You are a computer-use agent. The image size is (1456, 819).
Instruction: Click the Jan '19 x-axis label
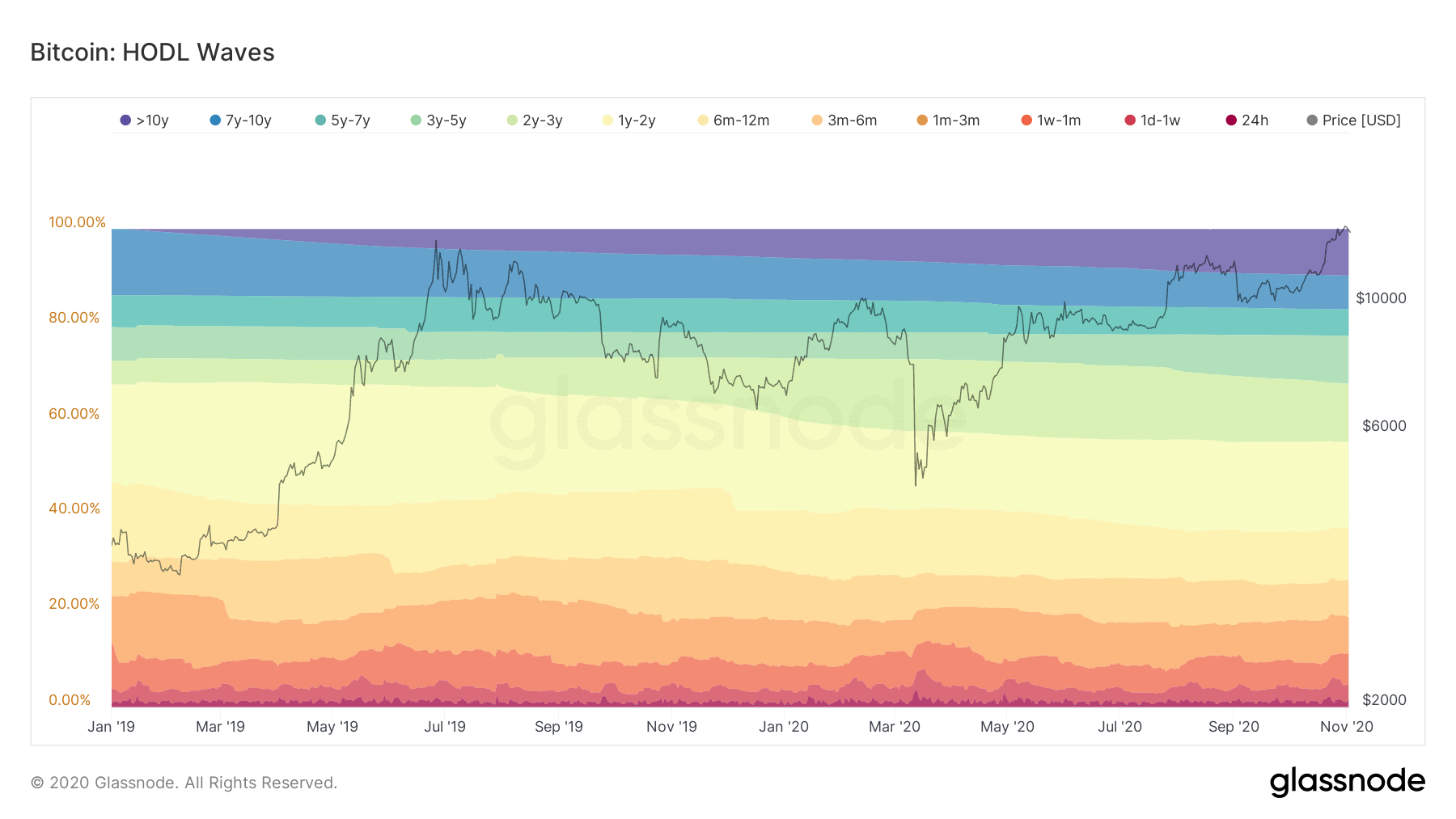pyautogui.click(x=111, y=727)
